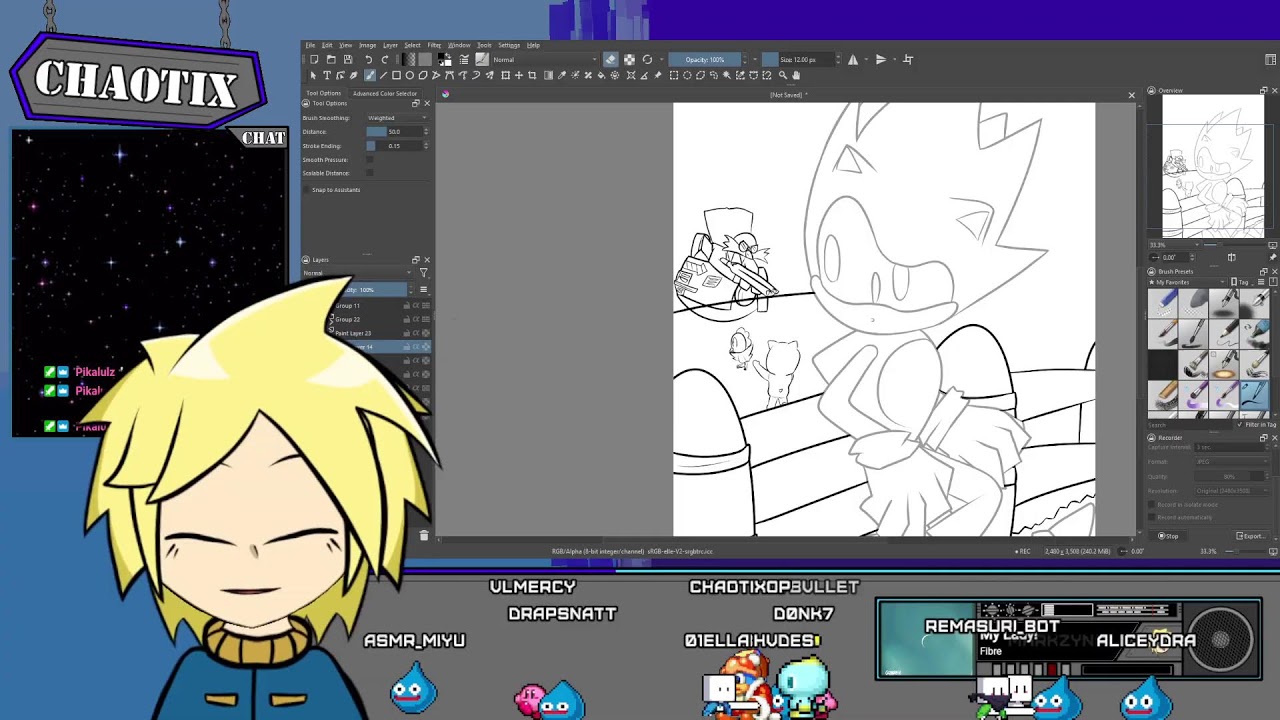Image resolution: width=1280 pixels, height=720 pixels.
Task: Create a new document from the toolbar
Action: pos(314,59)
